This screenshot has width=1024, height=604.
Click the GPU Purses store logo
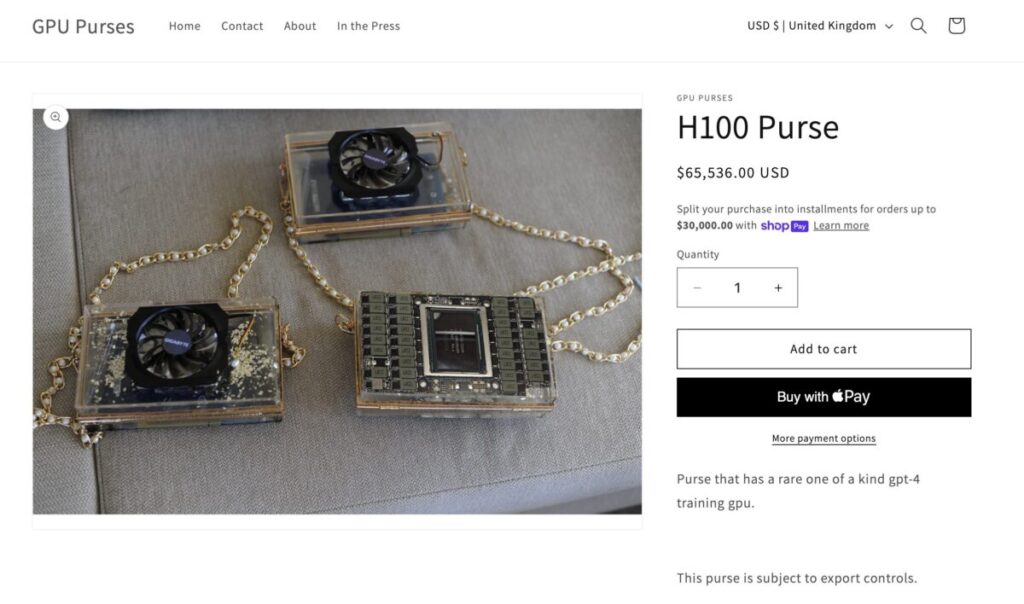(x=83, y=26)
